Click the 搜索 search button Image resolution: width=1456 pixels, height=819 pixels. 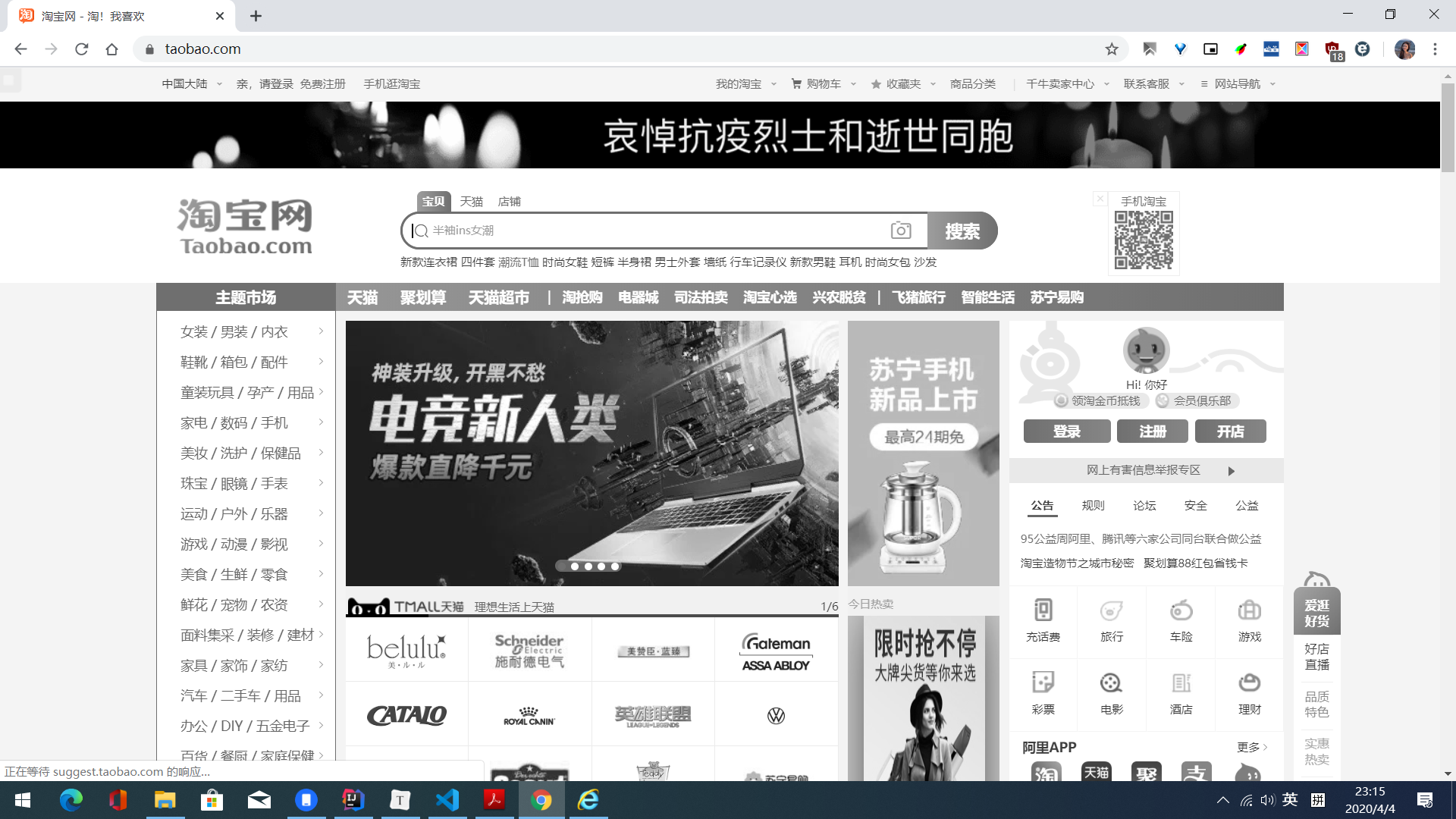click(962, 230)
